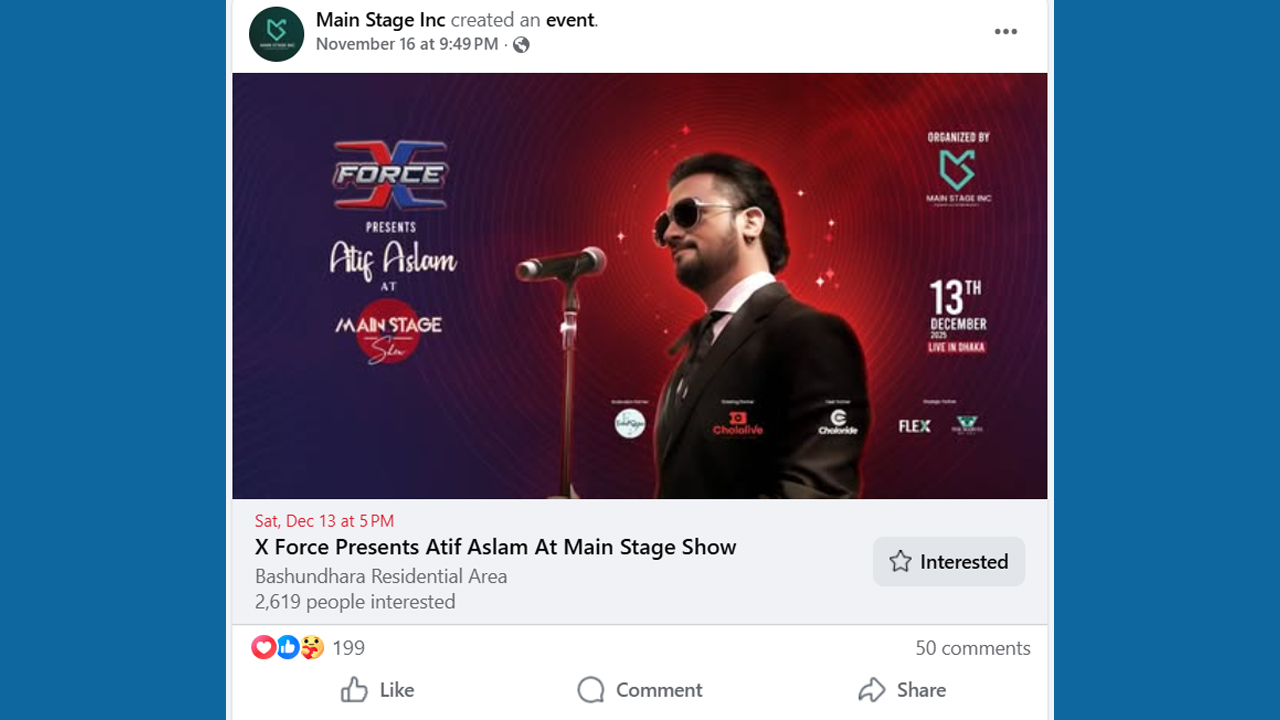View the 50 comments
Screen dimensions: 1280x720
tap(972, 648)
